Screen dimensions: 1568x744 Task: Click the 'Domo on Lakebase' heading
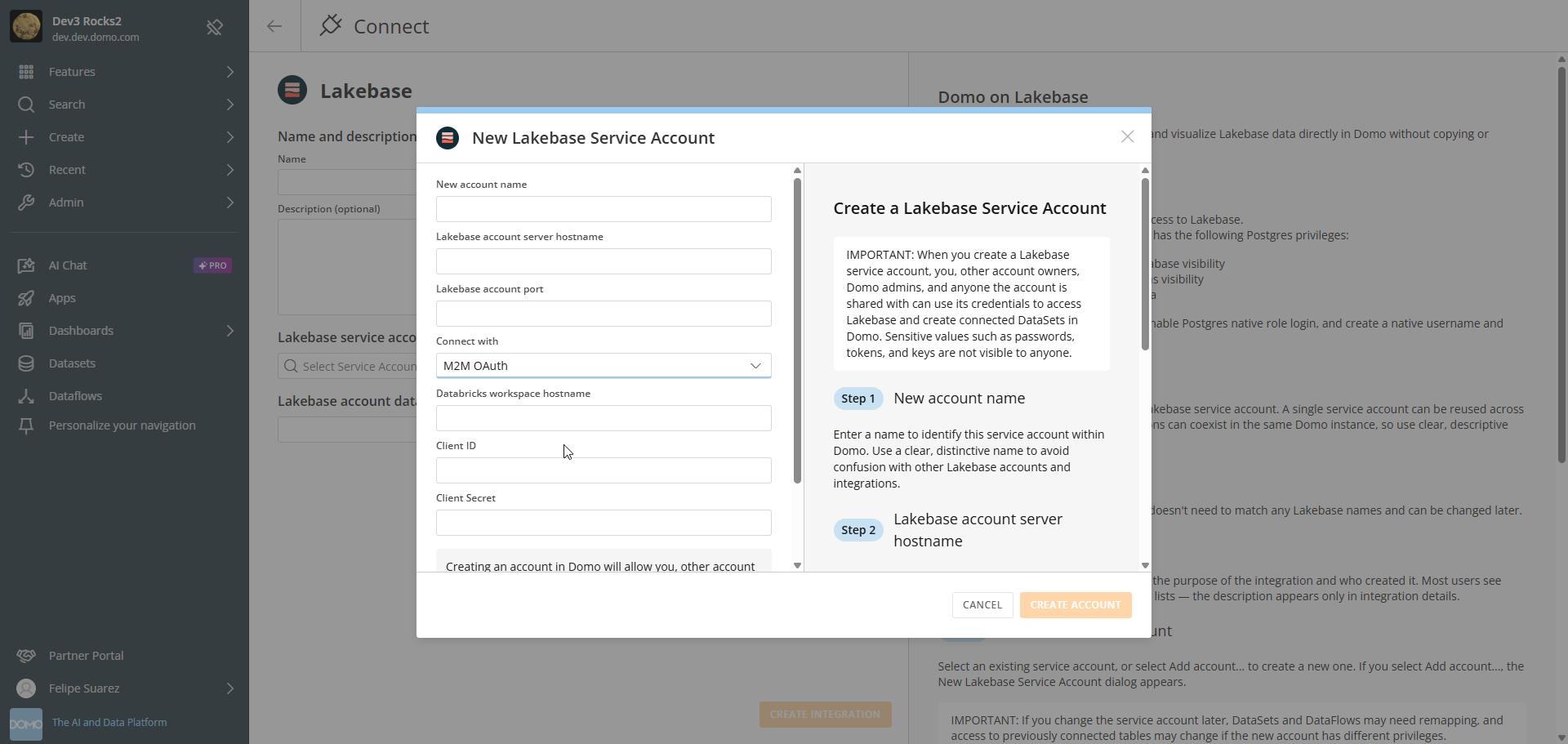point(1013,97)
